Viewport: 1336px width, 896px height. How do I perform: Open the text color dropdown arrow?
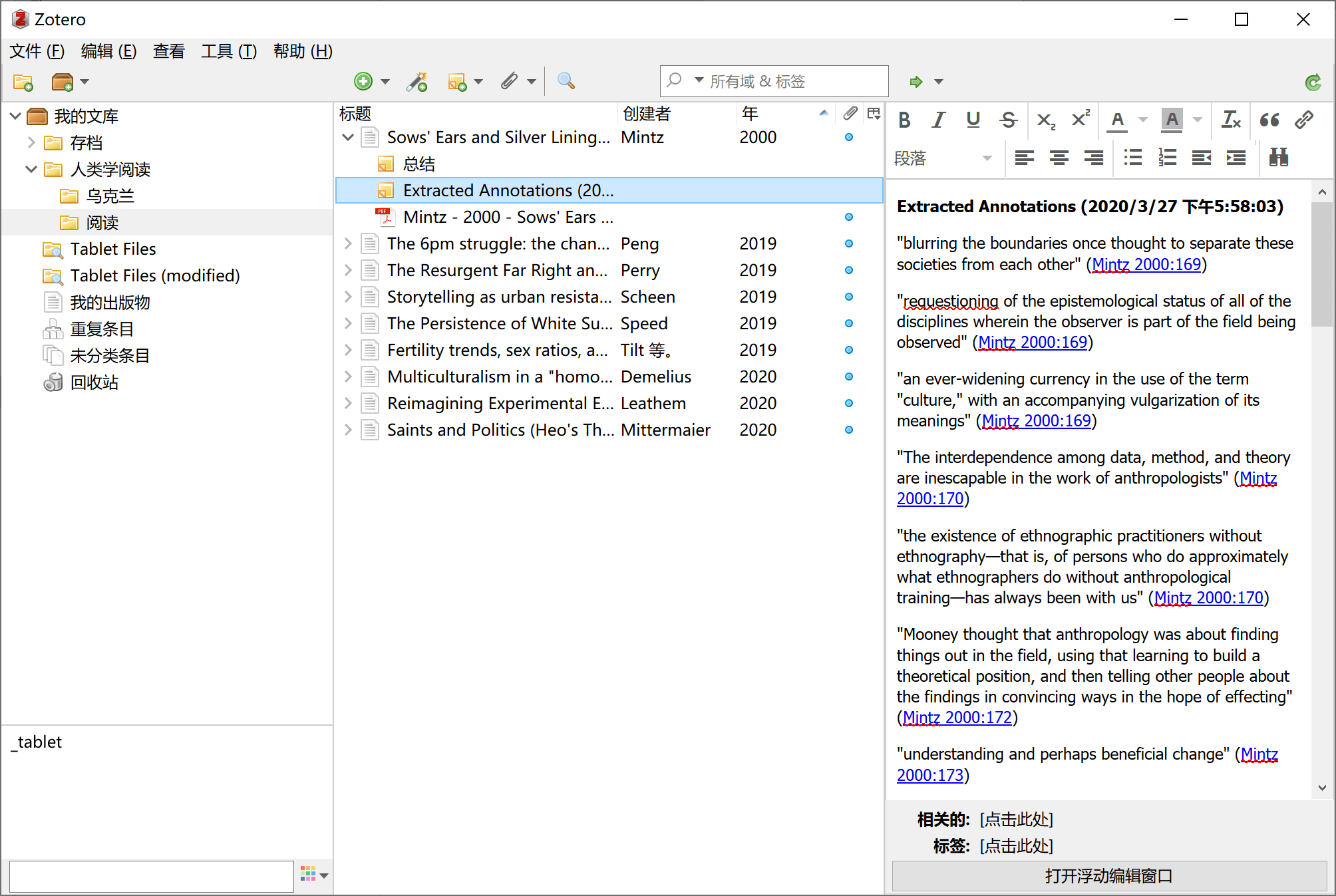(x=1143, y=120)
